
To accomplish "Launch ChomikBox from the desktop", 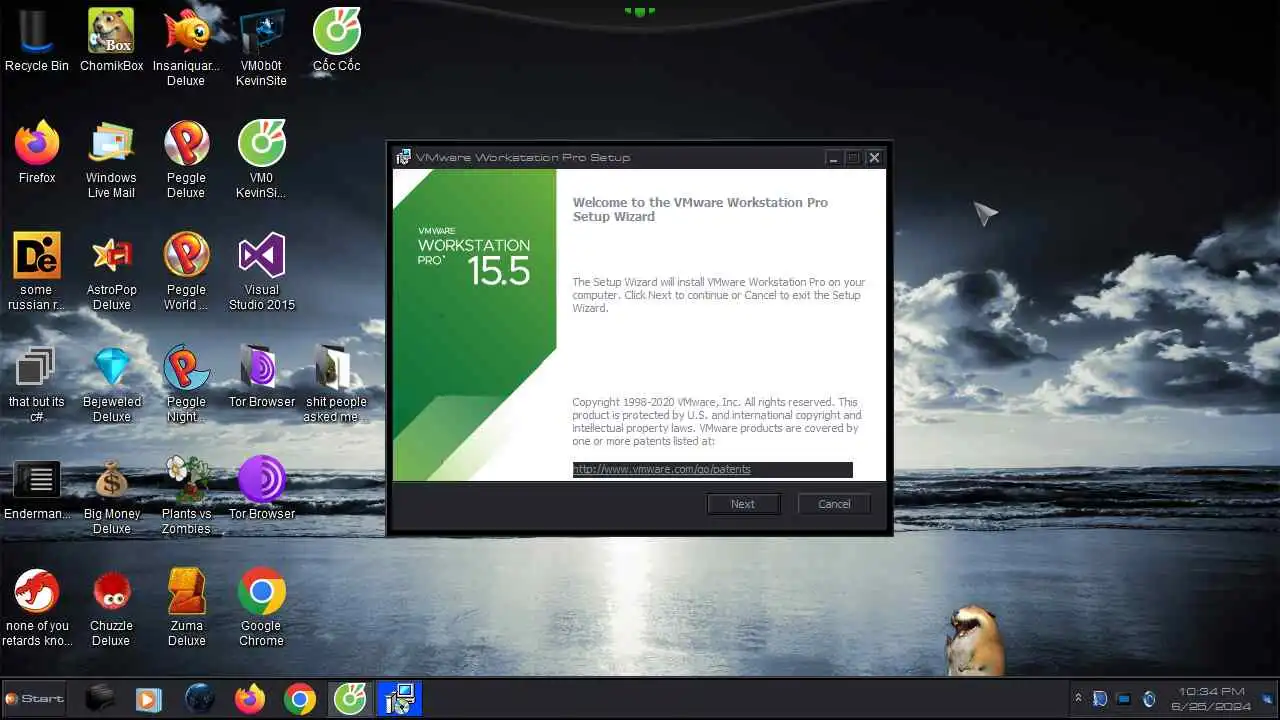I will tap(111, 41).
